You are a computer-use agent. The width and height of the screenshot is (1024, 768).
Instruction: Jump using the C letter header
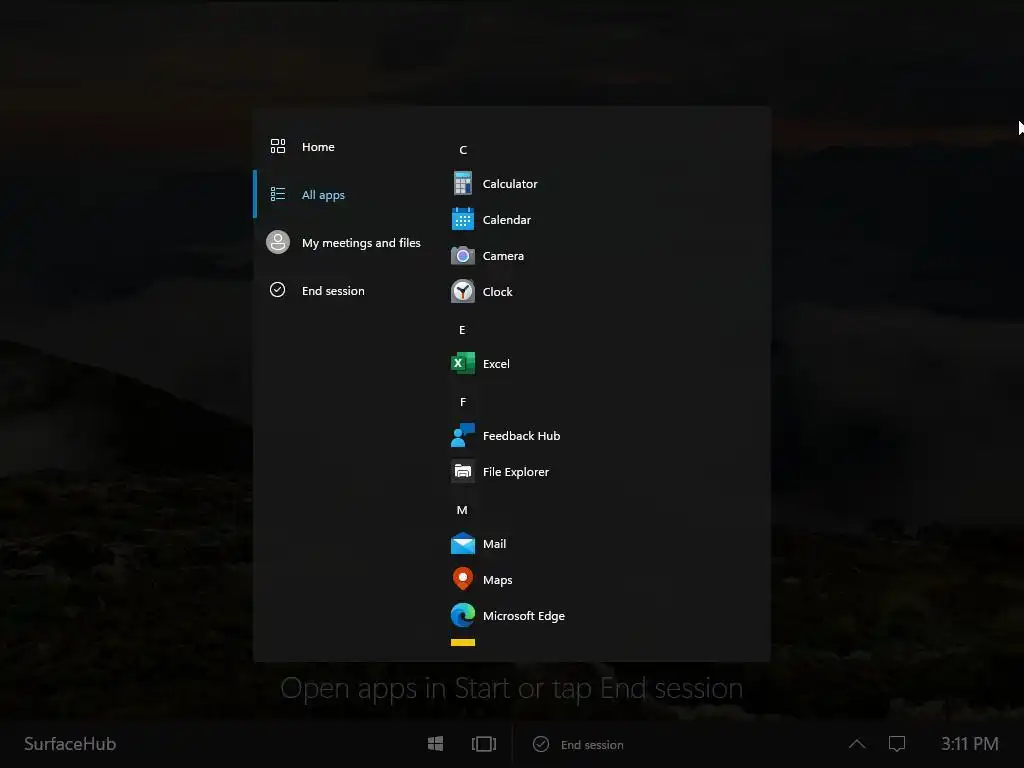(x=462, y=150)
